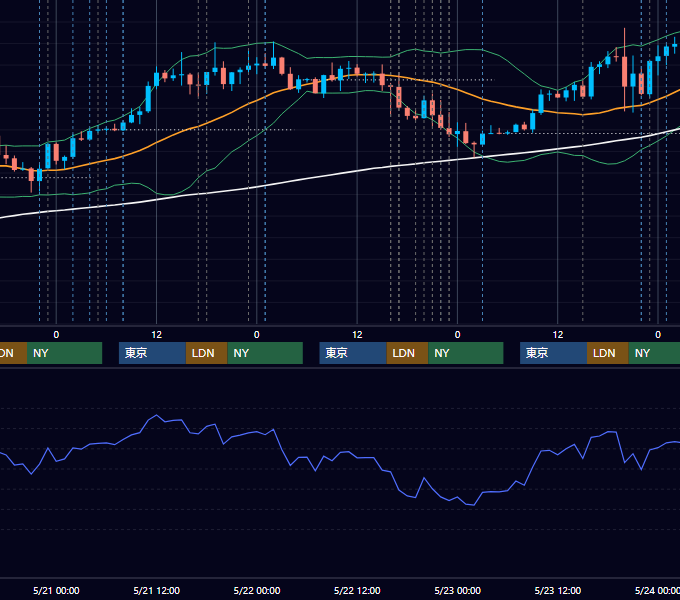
Task: Click the 5/22 00:00 date label
Action: click(257, 590)
